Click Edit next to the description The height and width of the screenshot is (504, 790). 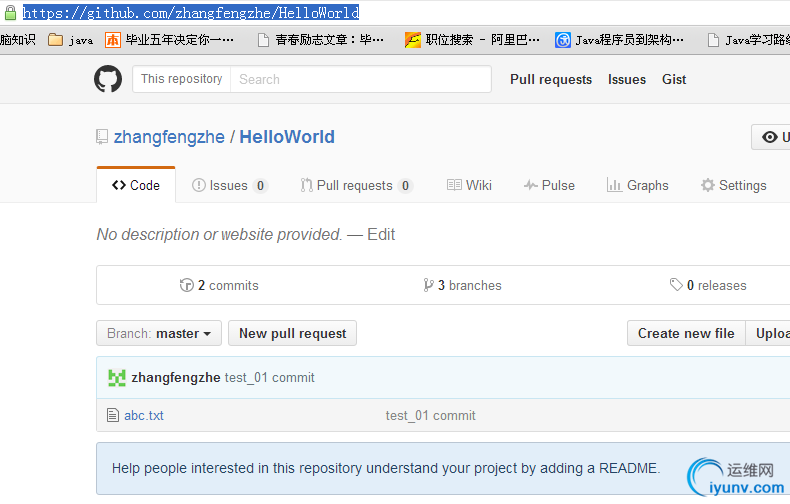[381, 234]
